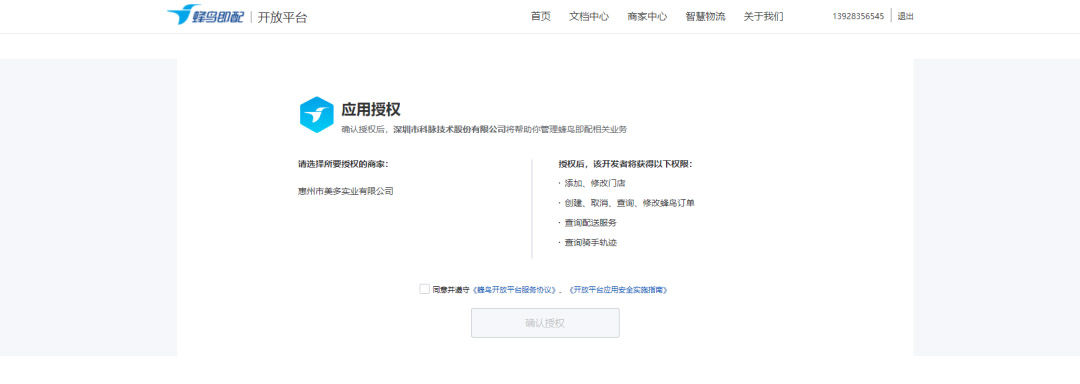Tick the 同意并遵守 agreement checkbox

[424, 289]
